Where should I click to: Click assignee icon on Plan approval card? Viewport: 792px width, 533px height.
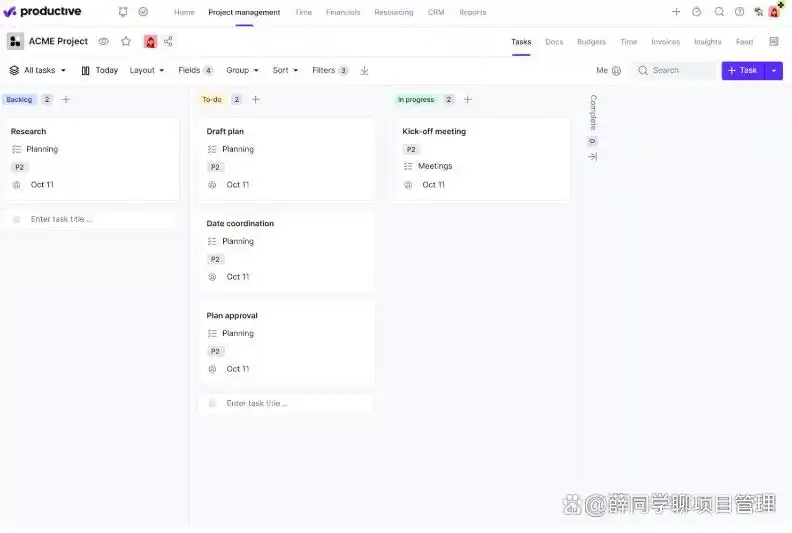click(x=212, y=369)
